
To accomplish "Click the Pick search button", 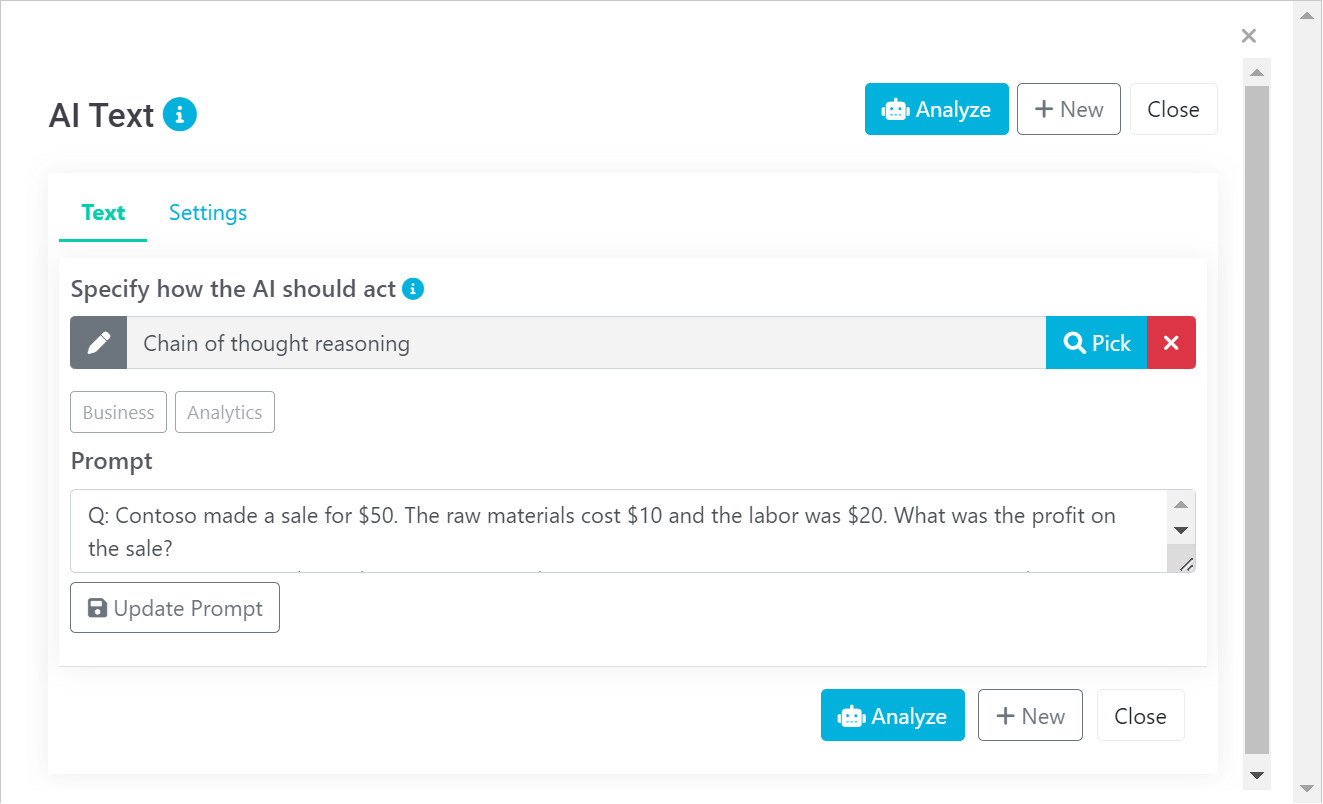I will point(1096,343).
